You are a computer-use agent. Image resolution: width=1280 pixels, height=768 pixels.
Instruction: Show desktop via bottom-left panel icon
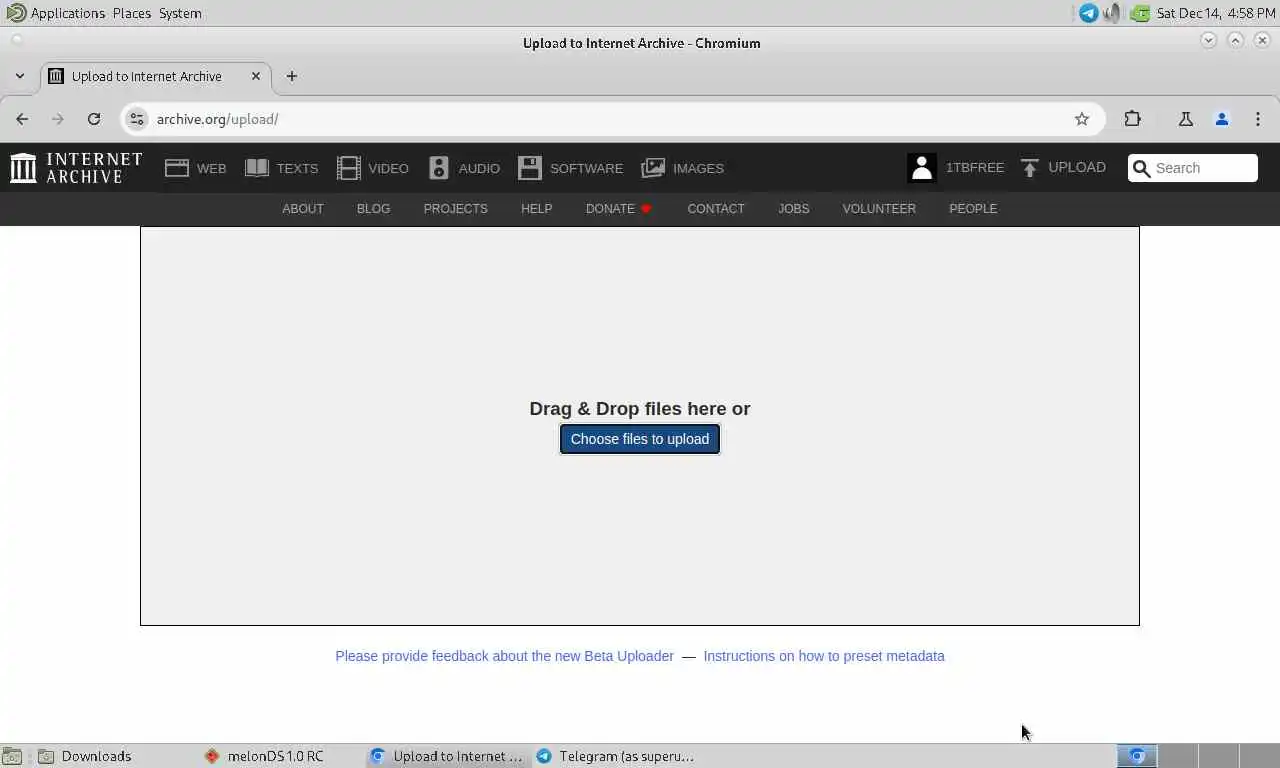[x=12, y=756]
